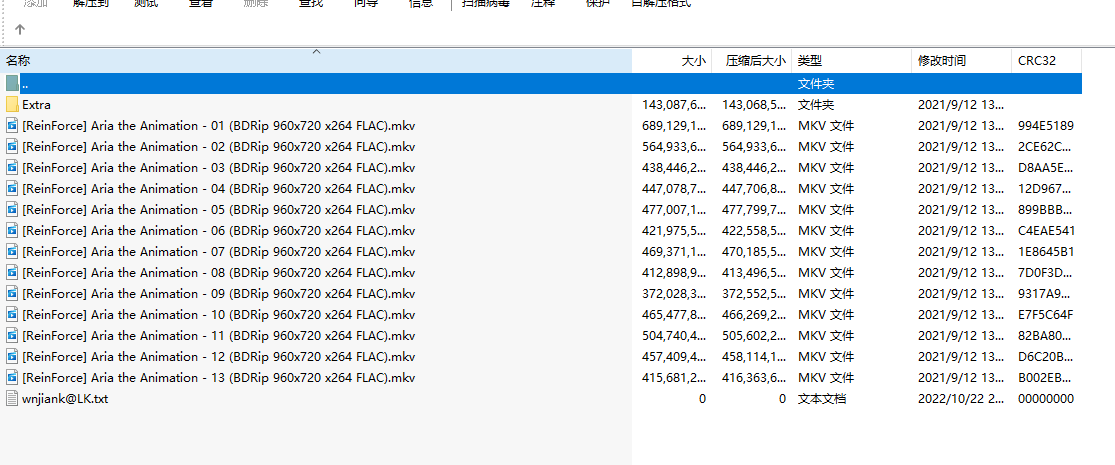Click the 扫描病毒 toolbar button
Image resolution: width=1115 pixels, height=465 pixels.
[485, 4]
